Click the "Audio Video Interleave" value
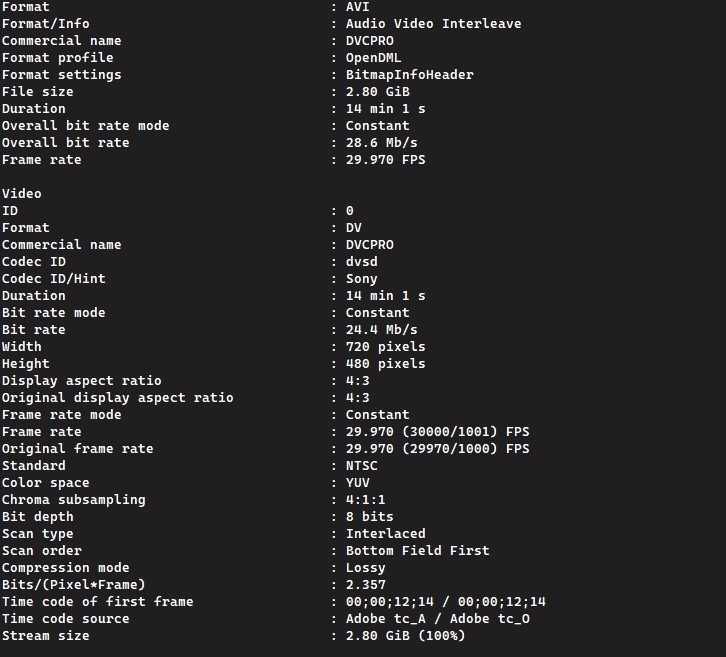 [x=433, y=23]
